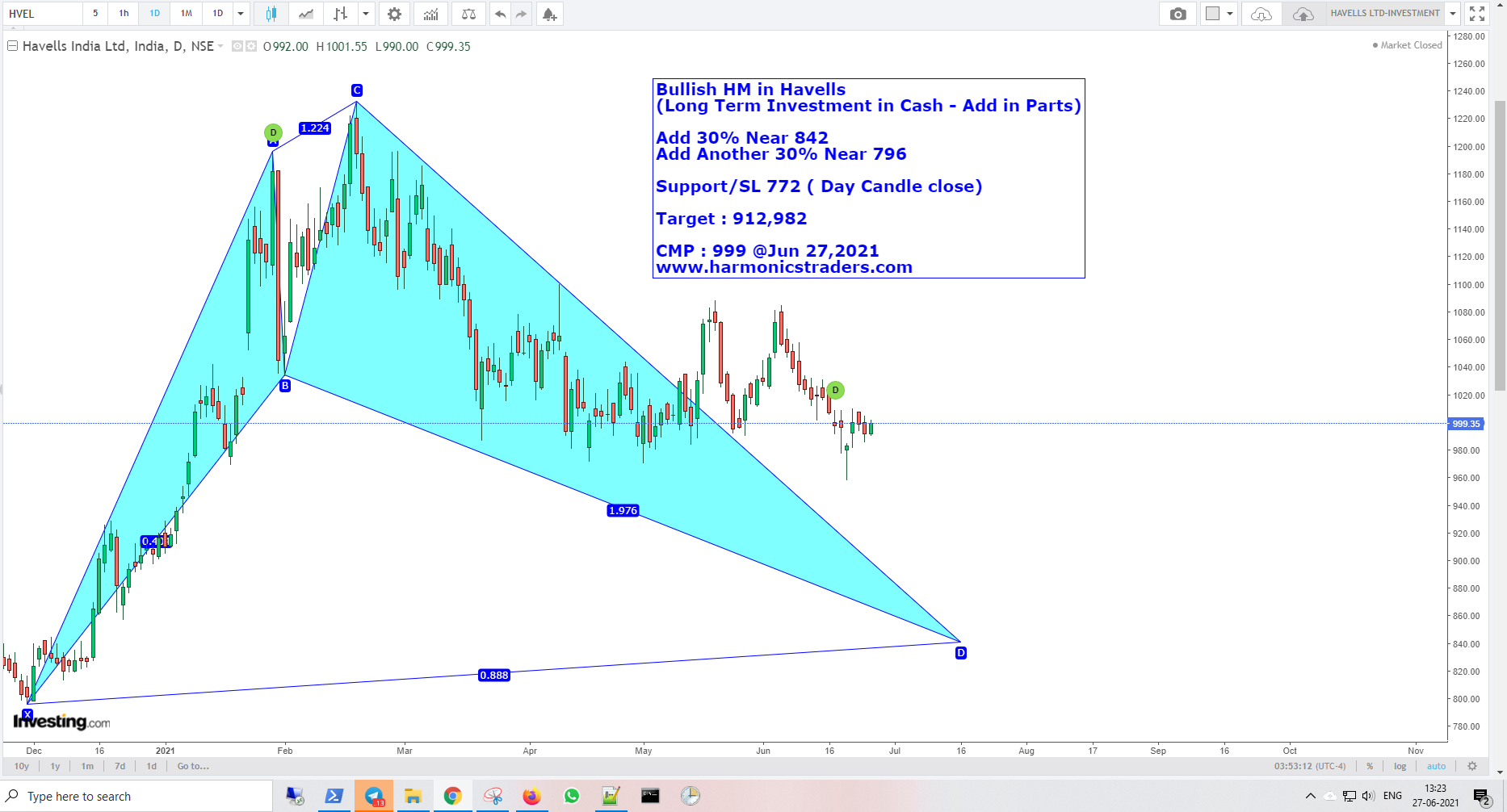
Task: Click the Go to... date button
Action: click(x=193, y=766)
